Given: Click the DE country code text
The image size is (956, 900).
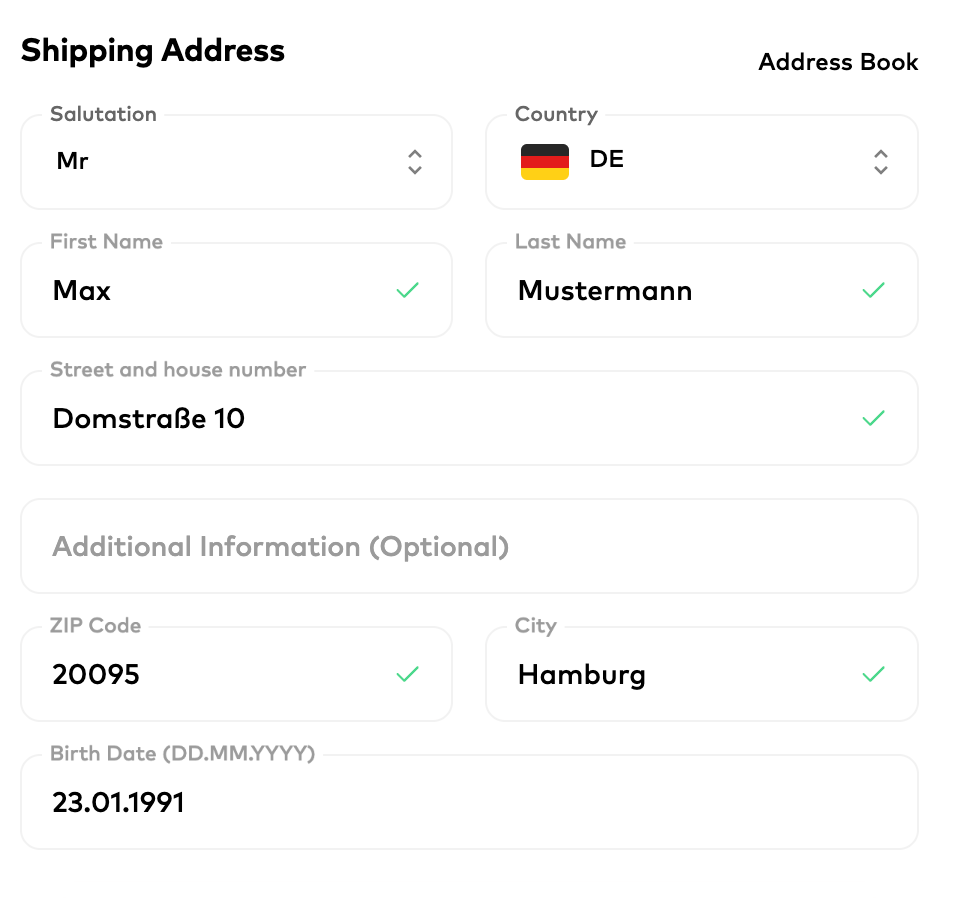Looking at the screenshot, I should [x=607, y=160].
